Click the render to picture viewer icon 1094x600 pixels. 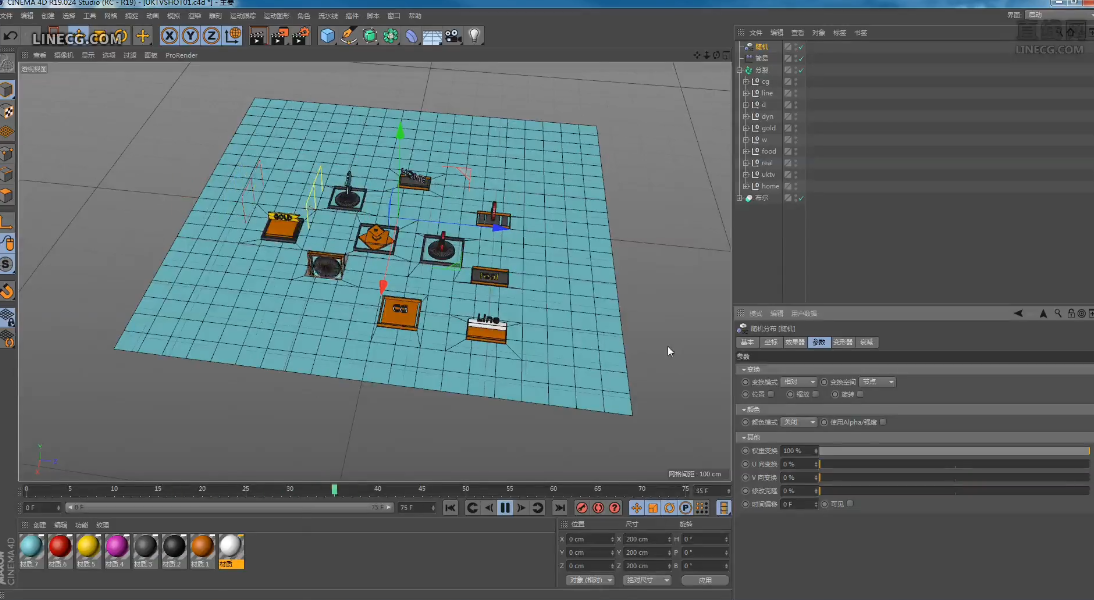pos(278,36)
